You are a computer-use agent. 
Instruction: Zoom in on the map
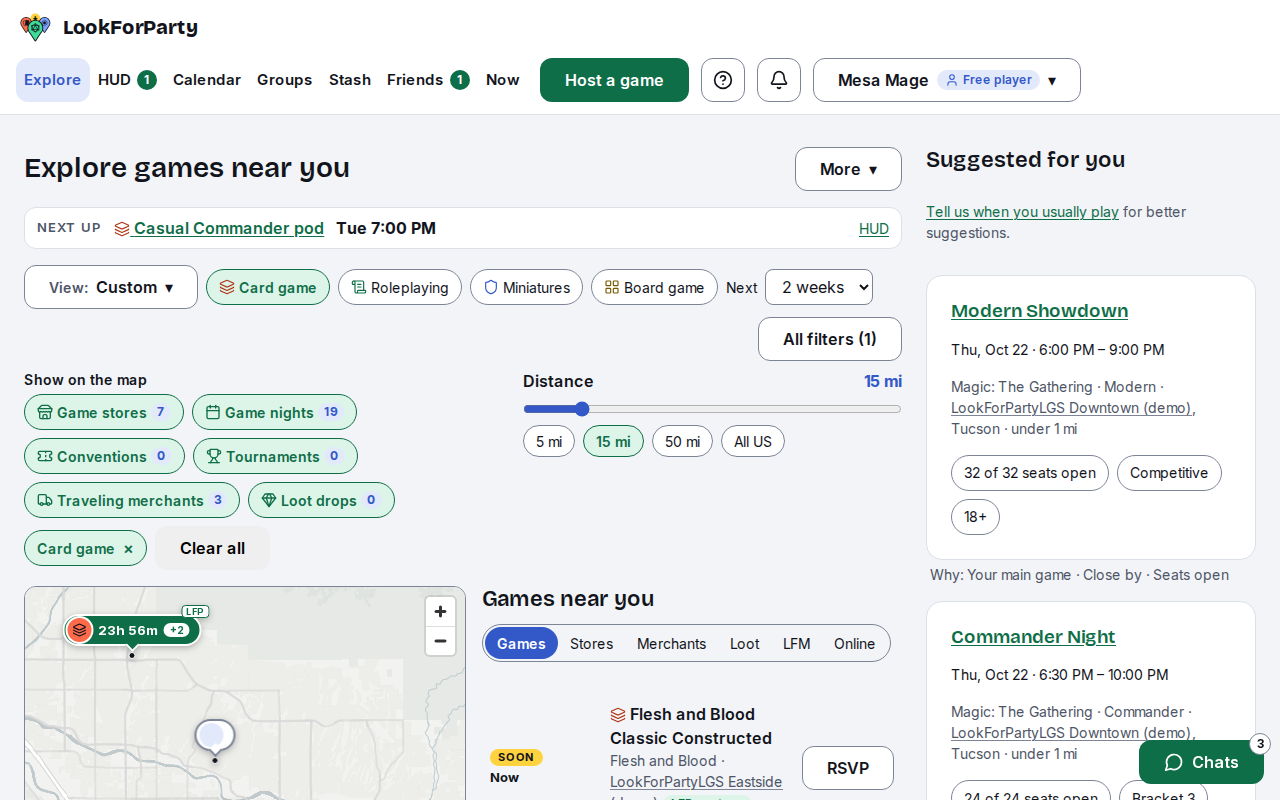[440, 611]
